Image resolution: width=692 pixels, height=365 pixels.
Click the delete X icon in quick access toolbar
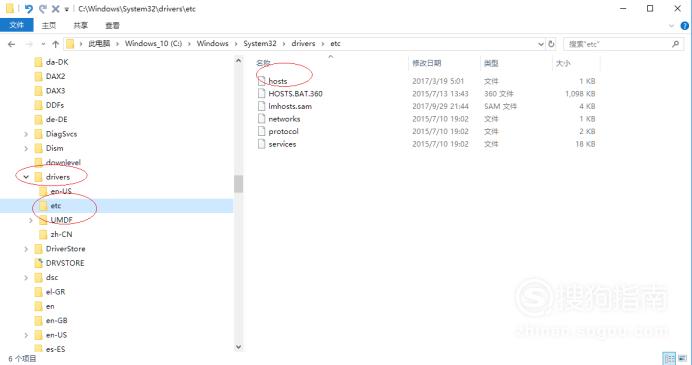point(56,8)
